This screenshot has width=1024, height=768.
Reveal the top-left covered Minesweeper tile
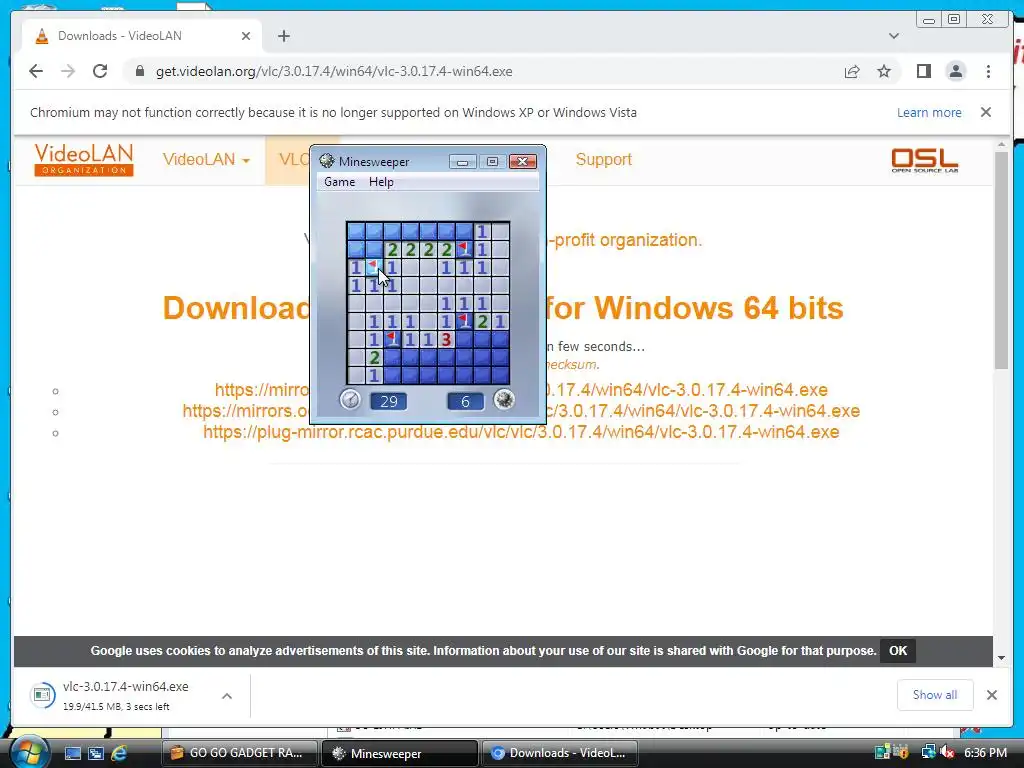356,231
